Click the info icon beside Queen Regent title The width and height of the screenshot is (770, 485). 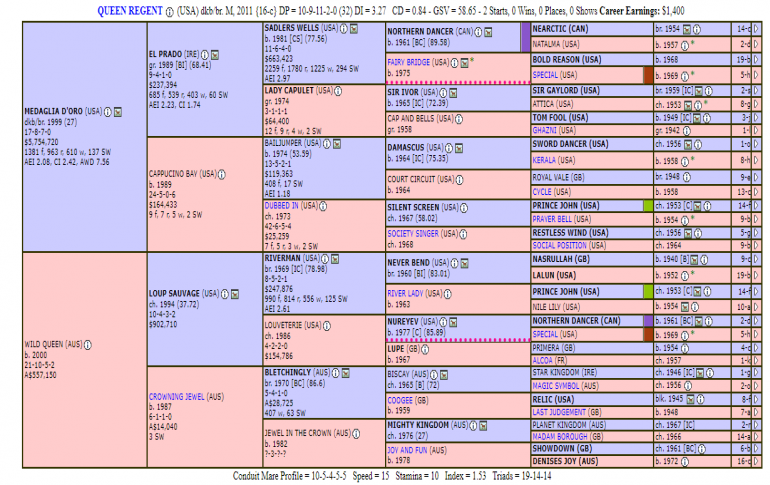[x=169, y=12]
